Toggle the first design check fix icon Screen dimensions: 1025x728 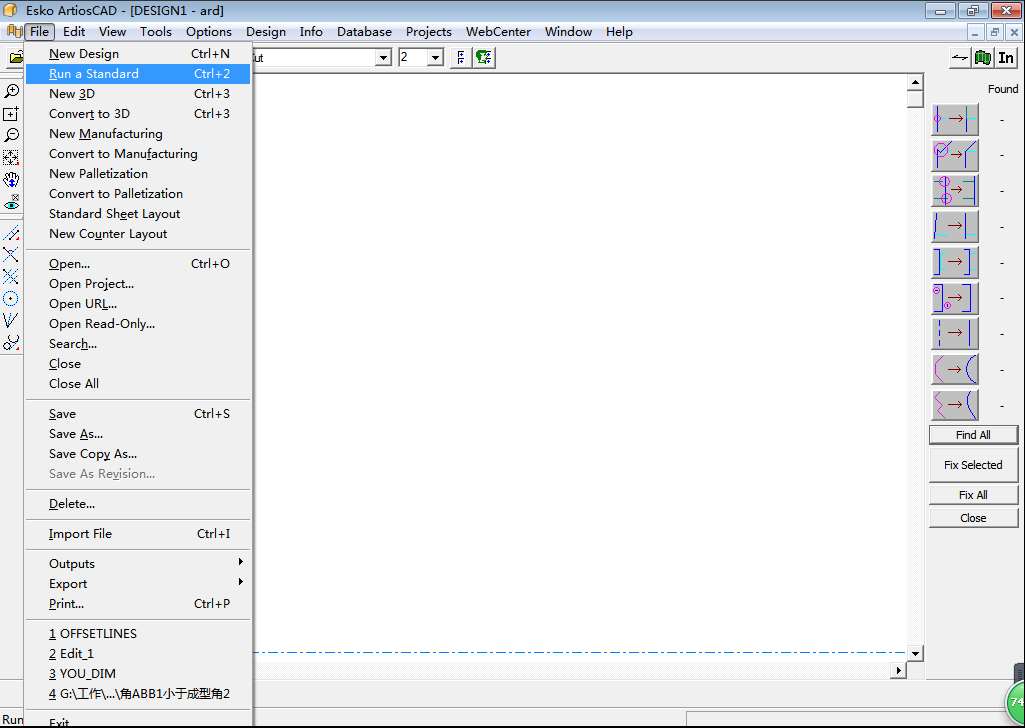click(x=955, y=120)
